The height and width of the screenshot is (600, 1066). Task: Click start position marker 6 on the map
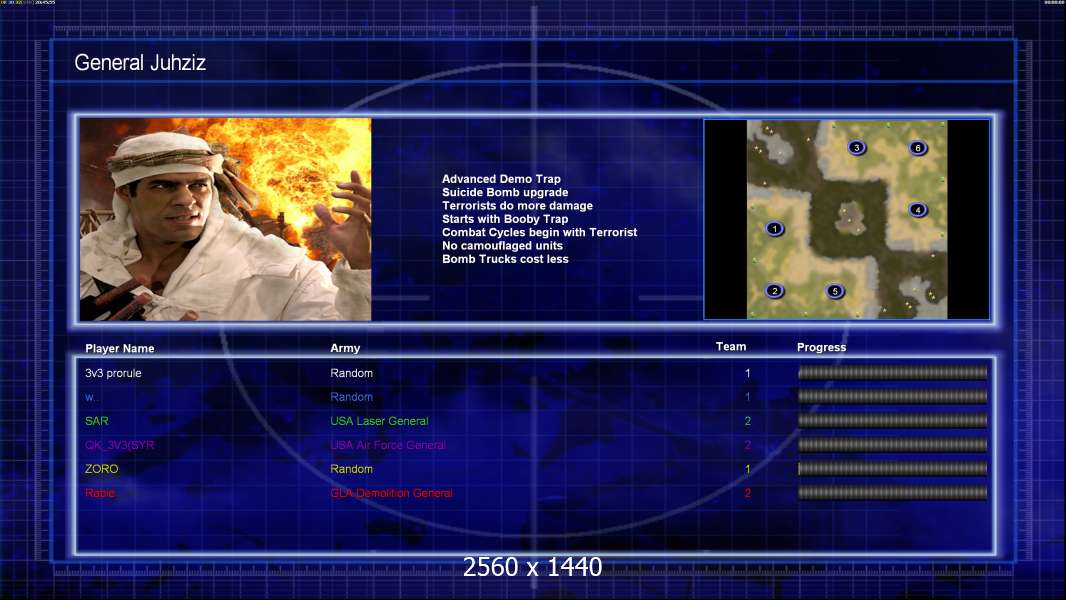click(x=918, y=147)
